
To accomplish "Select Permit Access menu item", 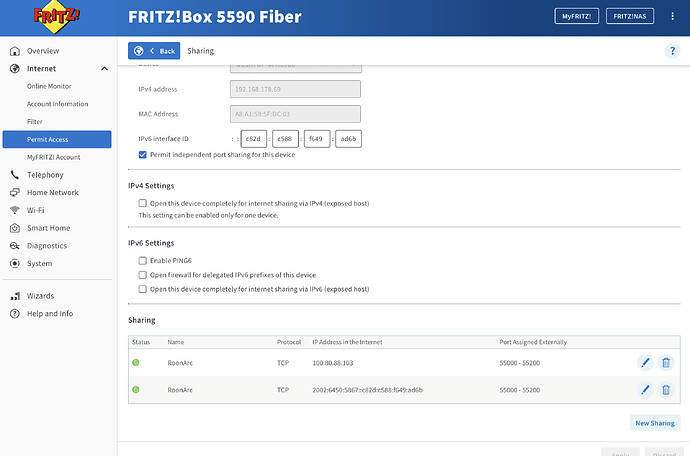I will (57, 139).
